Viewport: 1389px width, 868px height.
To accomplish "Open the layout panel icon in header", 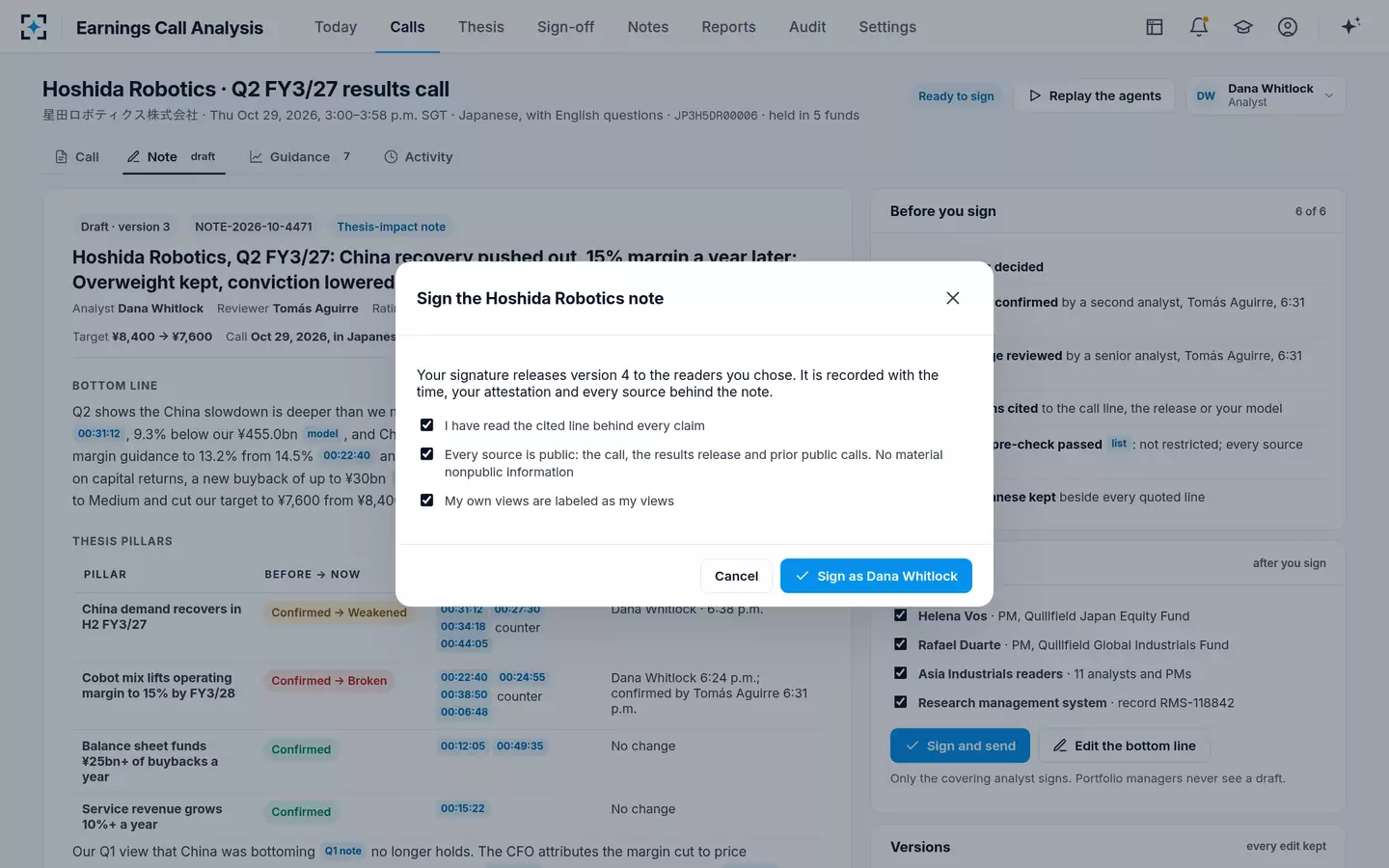I will click(1155, 27).
